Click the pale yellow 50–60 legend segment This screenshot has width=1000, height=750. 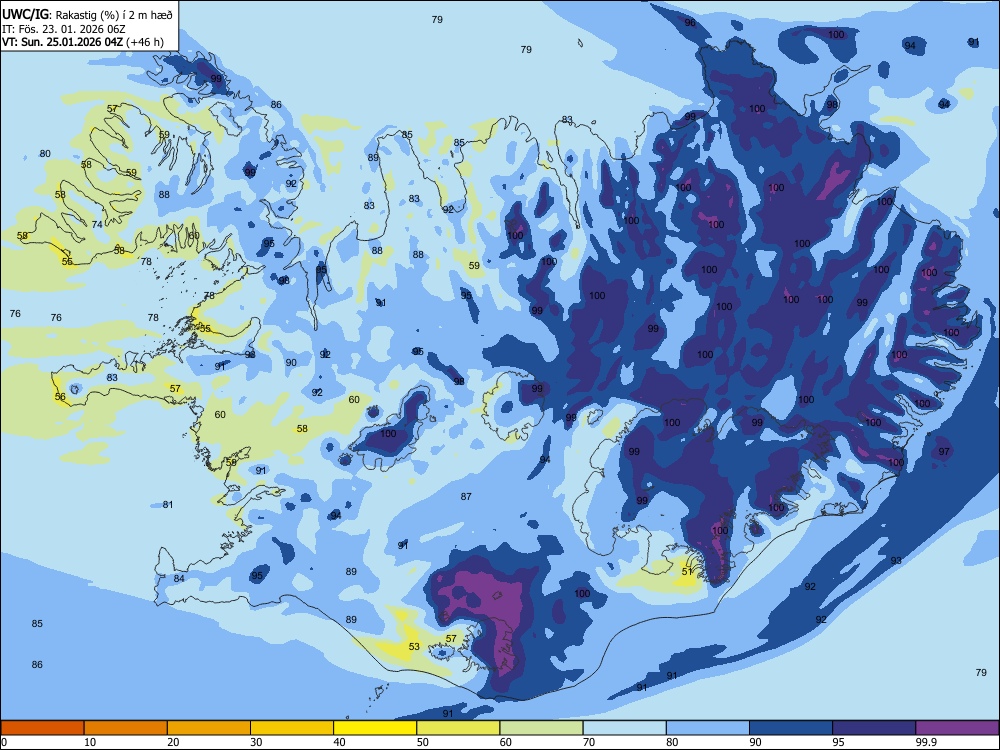click(458, 728)
